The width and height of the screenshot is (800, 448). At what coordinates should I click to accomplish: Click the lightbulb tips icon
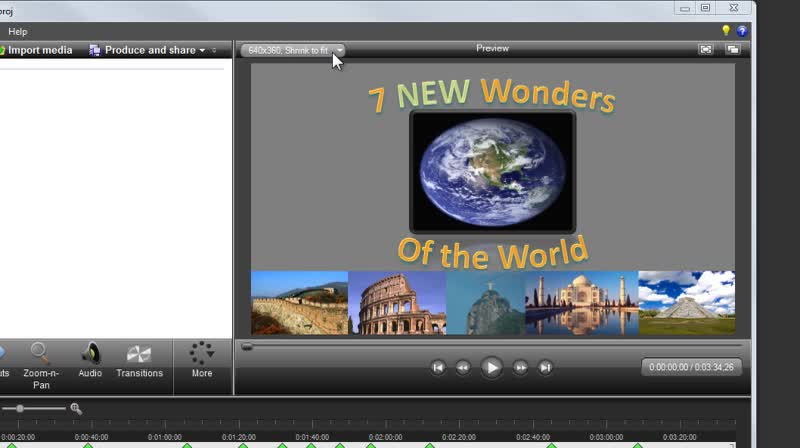pyautogui.click(x=726, y=31)
